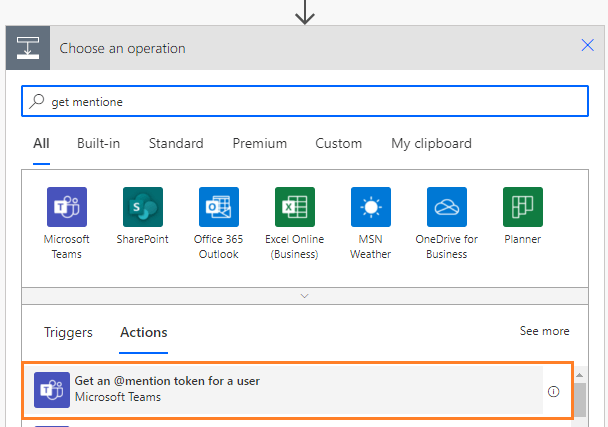
Task: Choose the Office 365 Outlook connector
Action: click(x=219, y=207)
